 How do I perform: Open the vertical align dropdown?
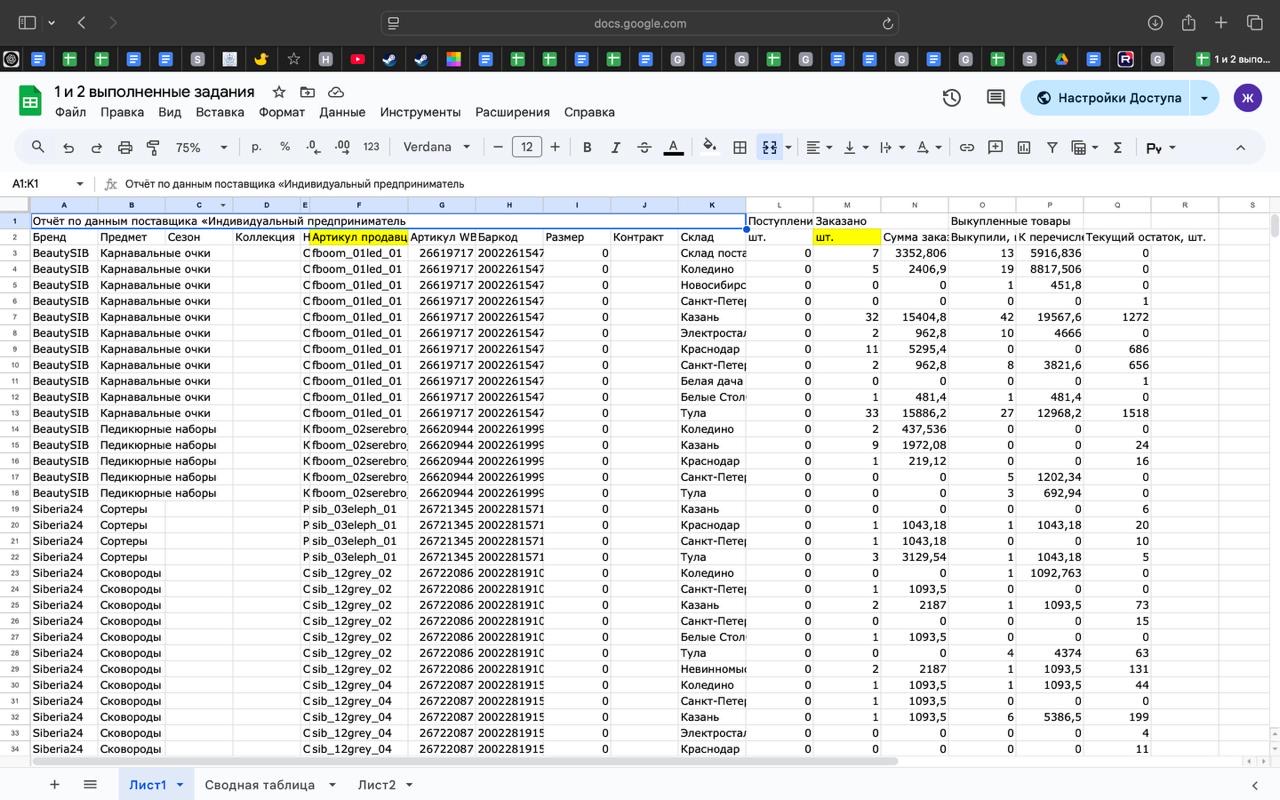click(855, 147)
